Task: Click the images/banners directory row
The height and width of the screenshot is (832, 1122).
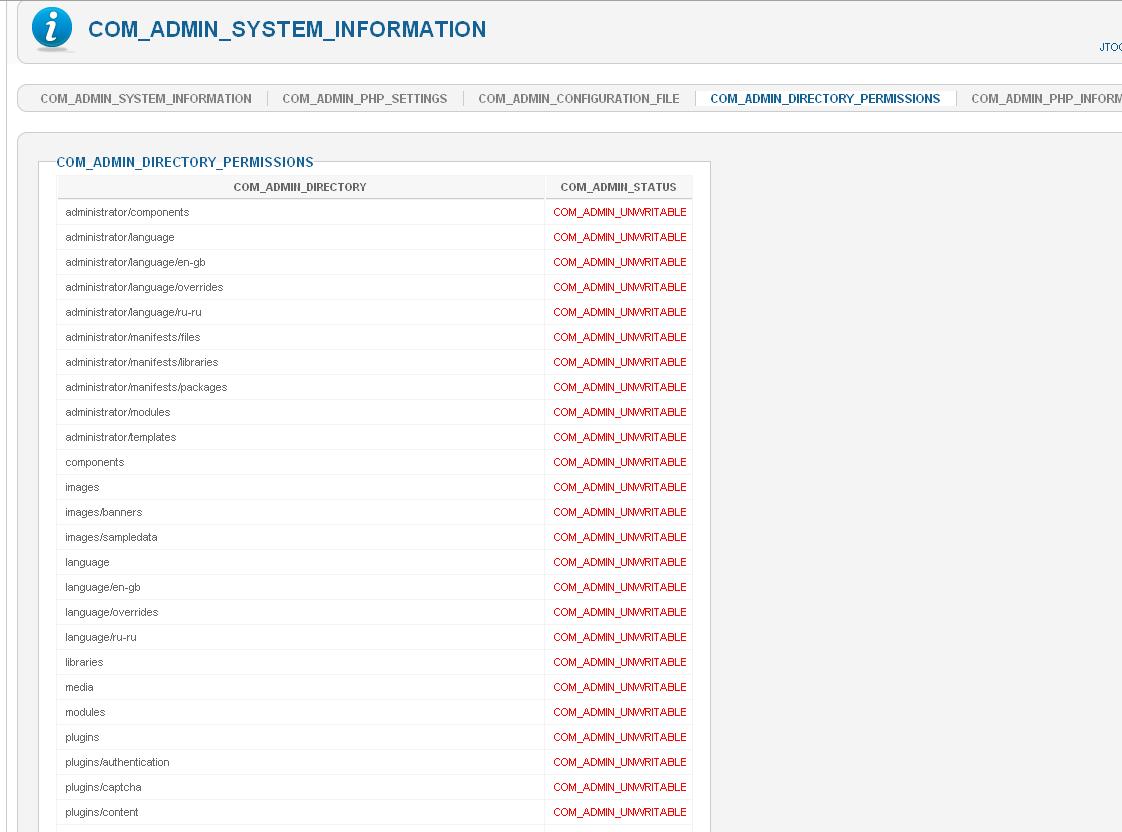Action: tap(104, 512)
